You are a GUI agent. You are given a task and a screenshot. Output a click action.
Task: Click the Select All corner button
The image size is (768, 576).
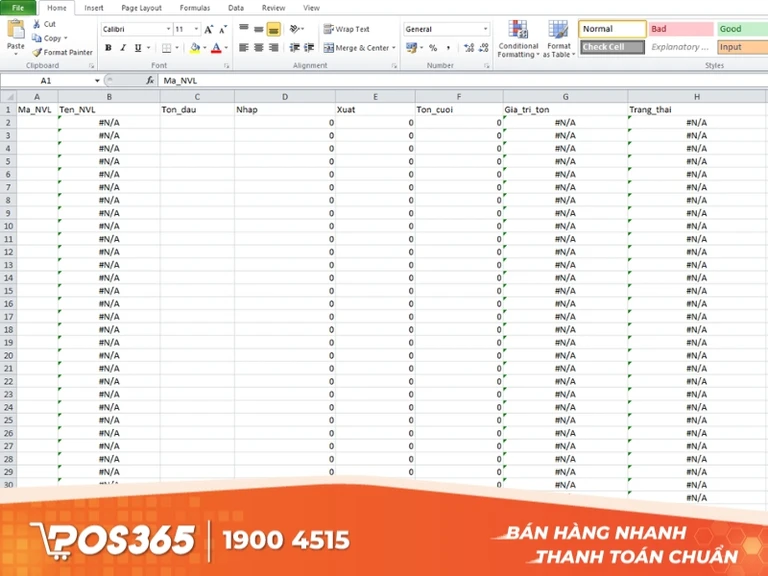coord(8,96)
